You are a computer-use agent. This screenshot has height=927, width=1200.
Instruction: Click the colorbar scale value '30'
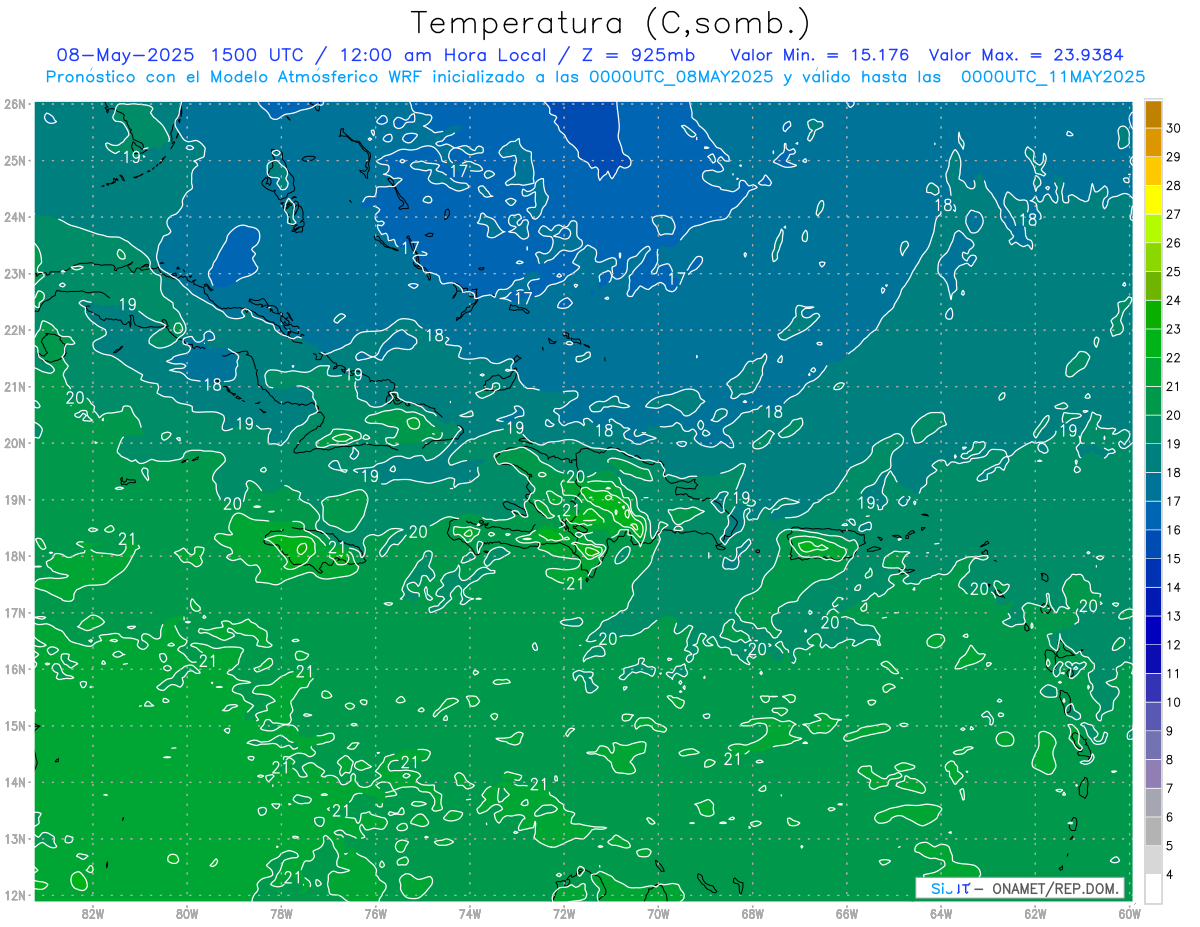pyautogui.click(x=1174, y=128)
